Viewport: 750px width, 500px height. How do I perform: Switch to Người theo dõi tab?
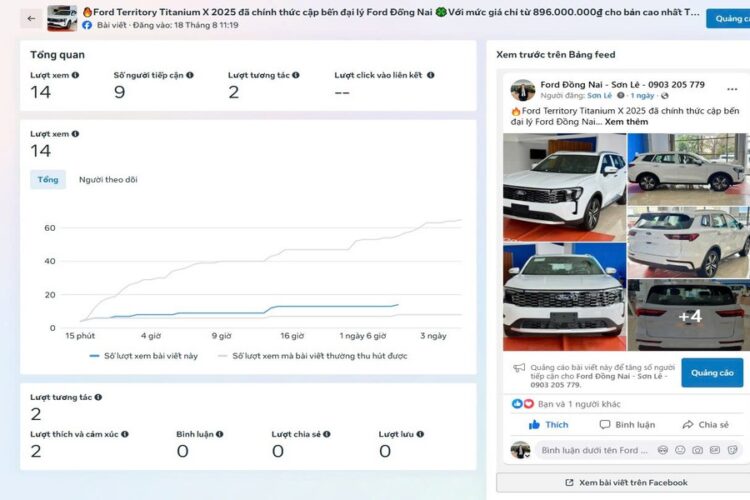coord(108,180)
